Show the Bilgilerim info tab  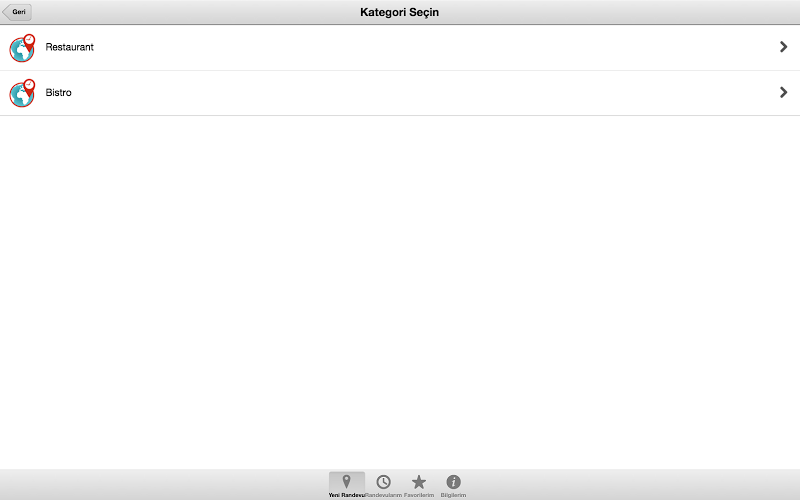click(x=453, y=485)
